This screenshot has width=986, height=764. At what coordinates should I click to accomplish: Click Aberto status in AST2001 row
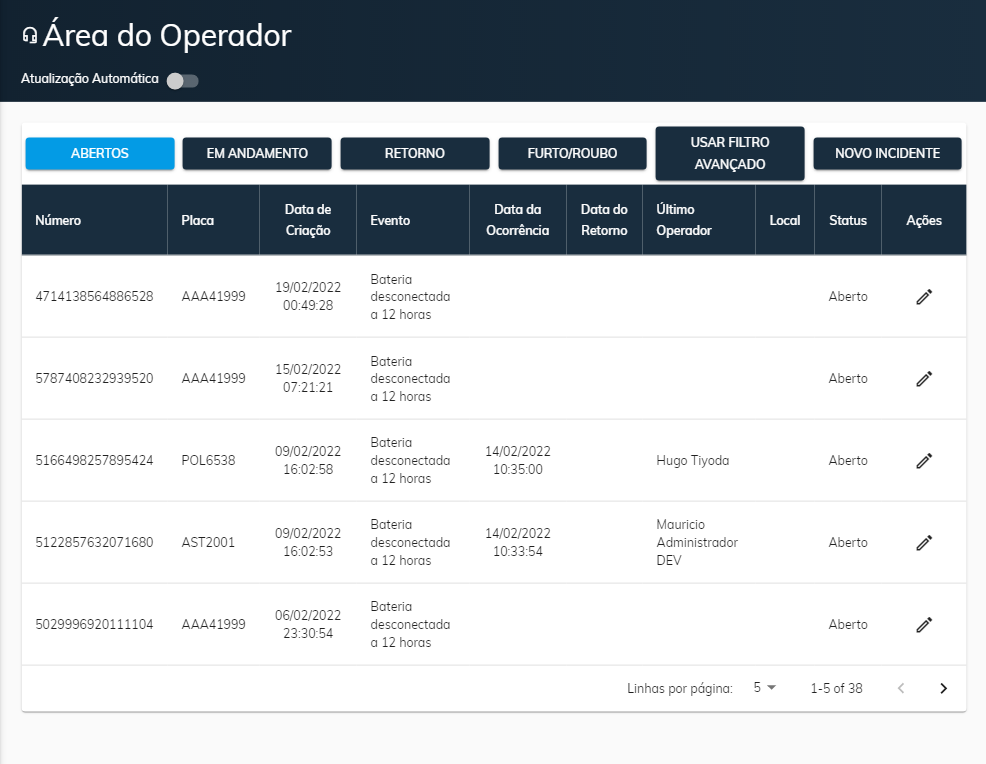click(x=848, y=542)
